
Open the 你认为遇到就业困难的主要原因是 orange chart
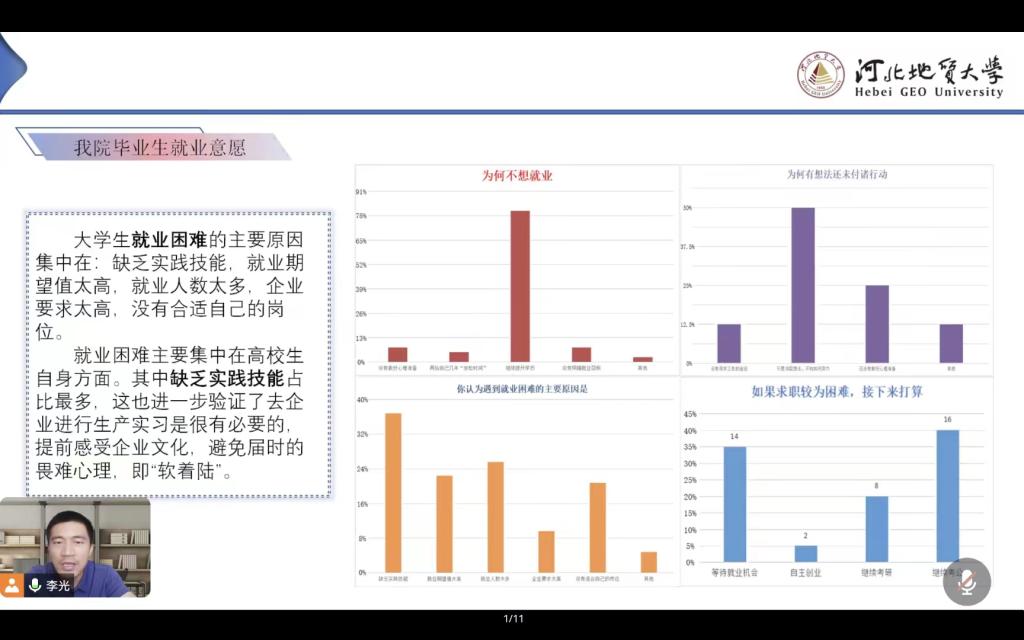516,480
